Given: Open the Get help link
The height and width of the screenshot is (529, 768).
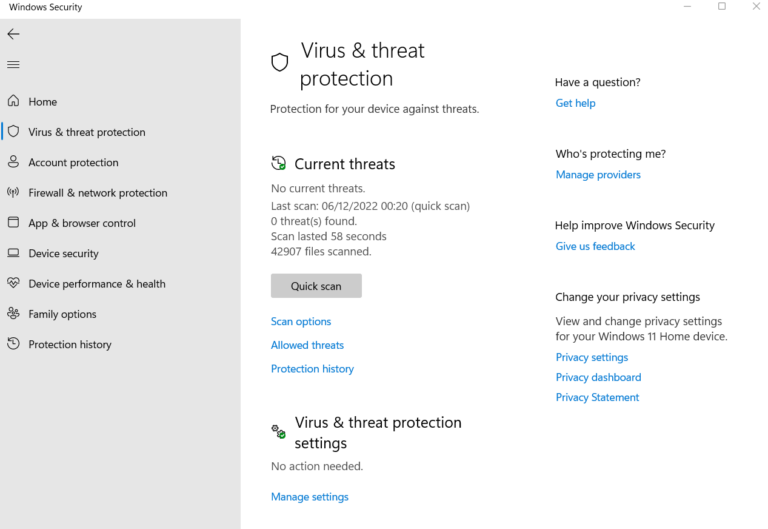Looking at the screenshot, I should coord(575,103).
